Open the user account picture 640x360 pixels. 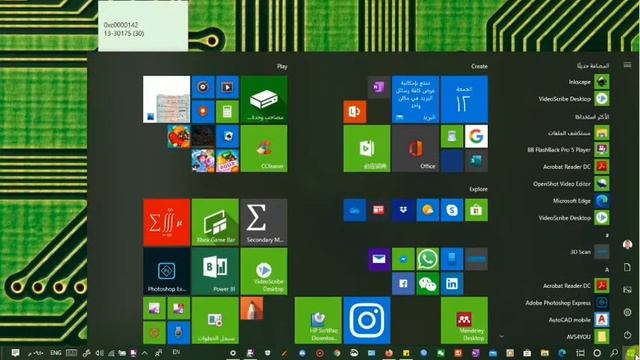pyautogui.click(x=628, y=244)
